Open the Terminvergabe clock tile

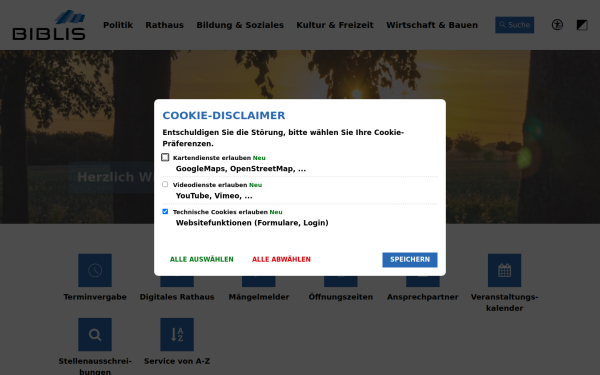point(95,270)
